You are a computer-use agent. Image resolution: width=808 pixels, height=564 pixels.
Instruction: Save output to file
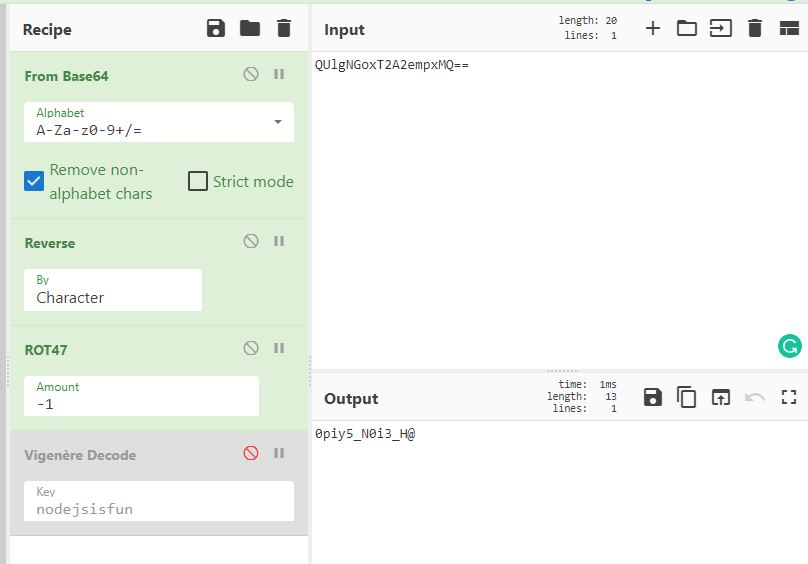point(653,397)
